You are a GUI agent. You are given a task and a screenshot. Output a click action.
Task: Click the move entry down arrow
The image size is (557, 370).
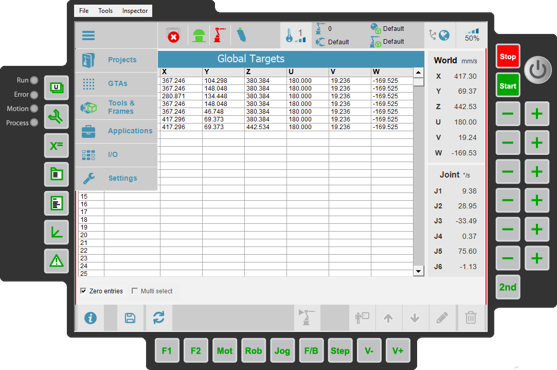[415, 318]
